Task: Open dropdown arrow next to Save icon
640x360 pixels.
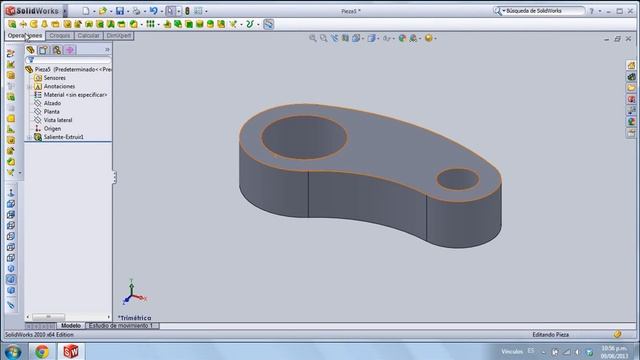Action: [x=128, y=11]
